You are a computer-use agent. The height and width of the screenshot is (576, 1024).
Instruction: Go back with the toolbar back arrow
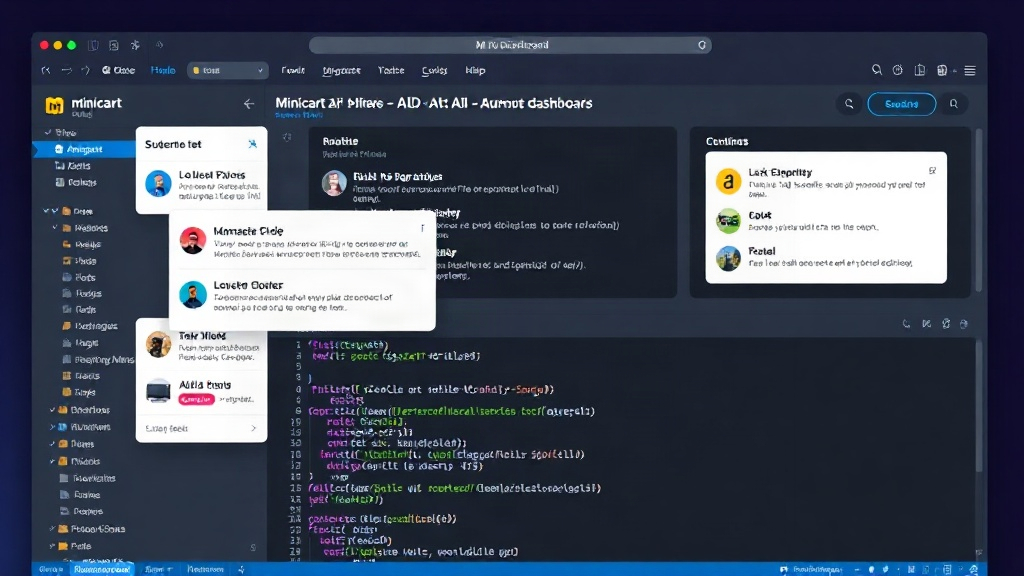46,71
